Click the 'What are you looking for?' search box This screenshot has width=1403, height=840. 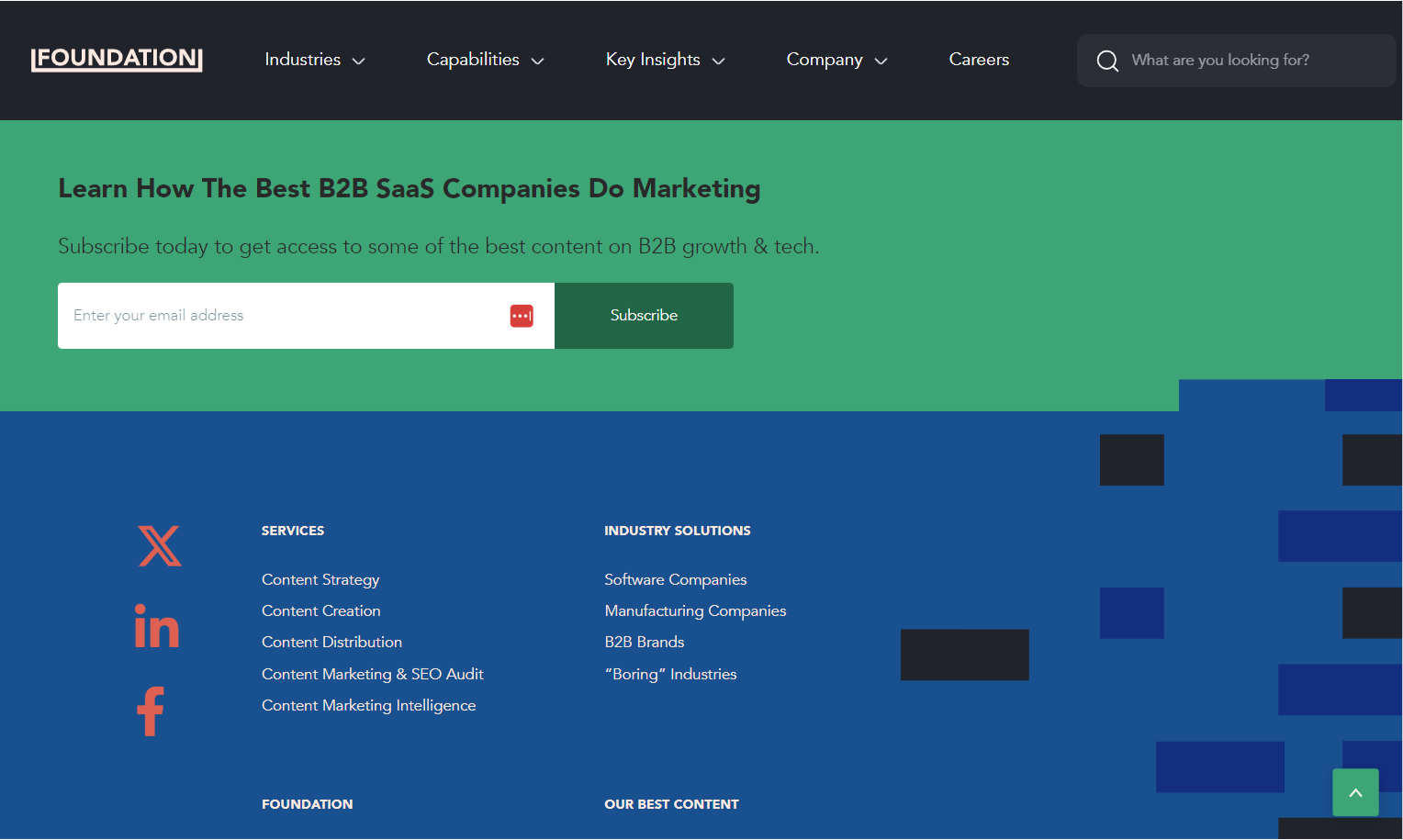pyautogui.click(x=1249, y=61)
